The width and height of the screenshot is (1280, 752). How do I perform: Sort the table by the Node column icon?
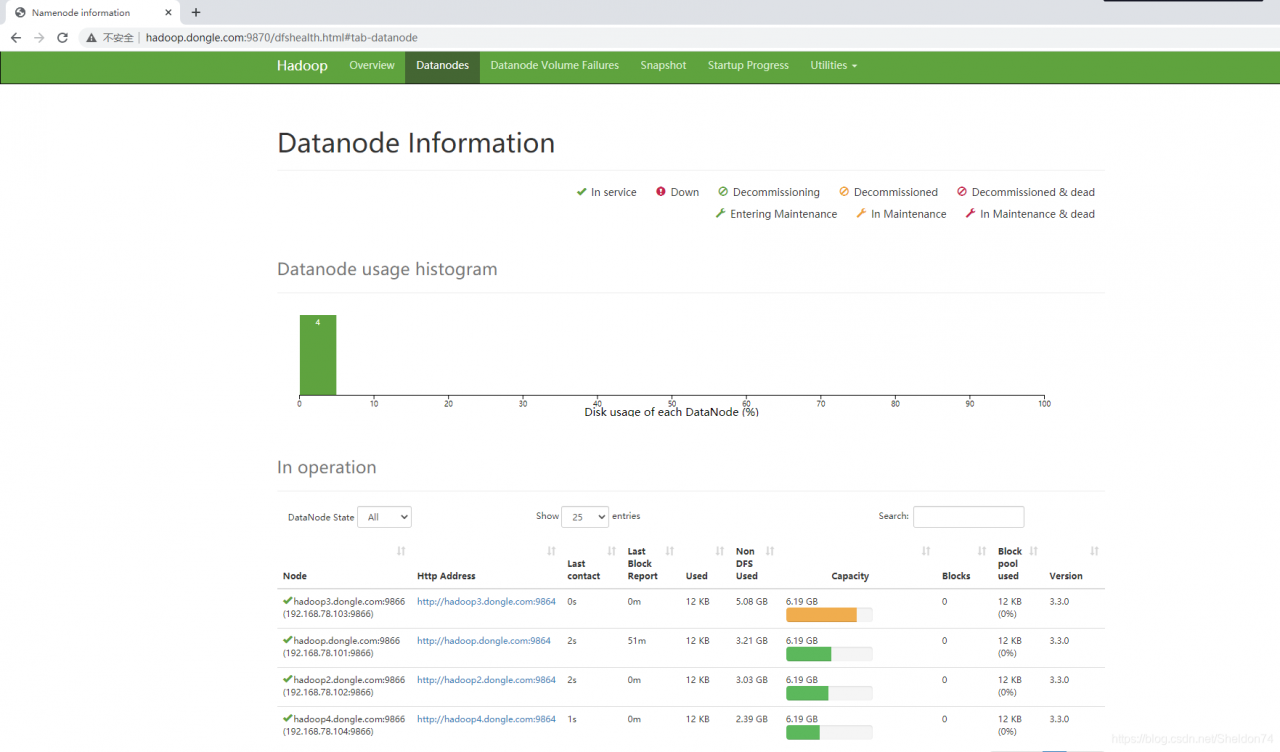(x=401, y=551)
